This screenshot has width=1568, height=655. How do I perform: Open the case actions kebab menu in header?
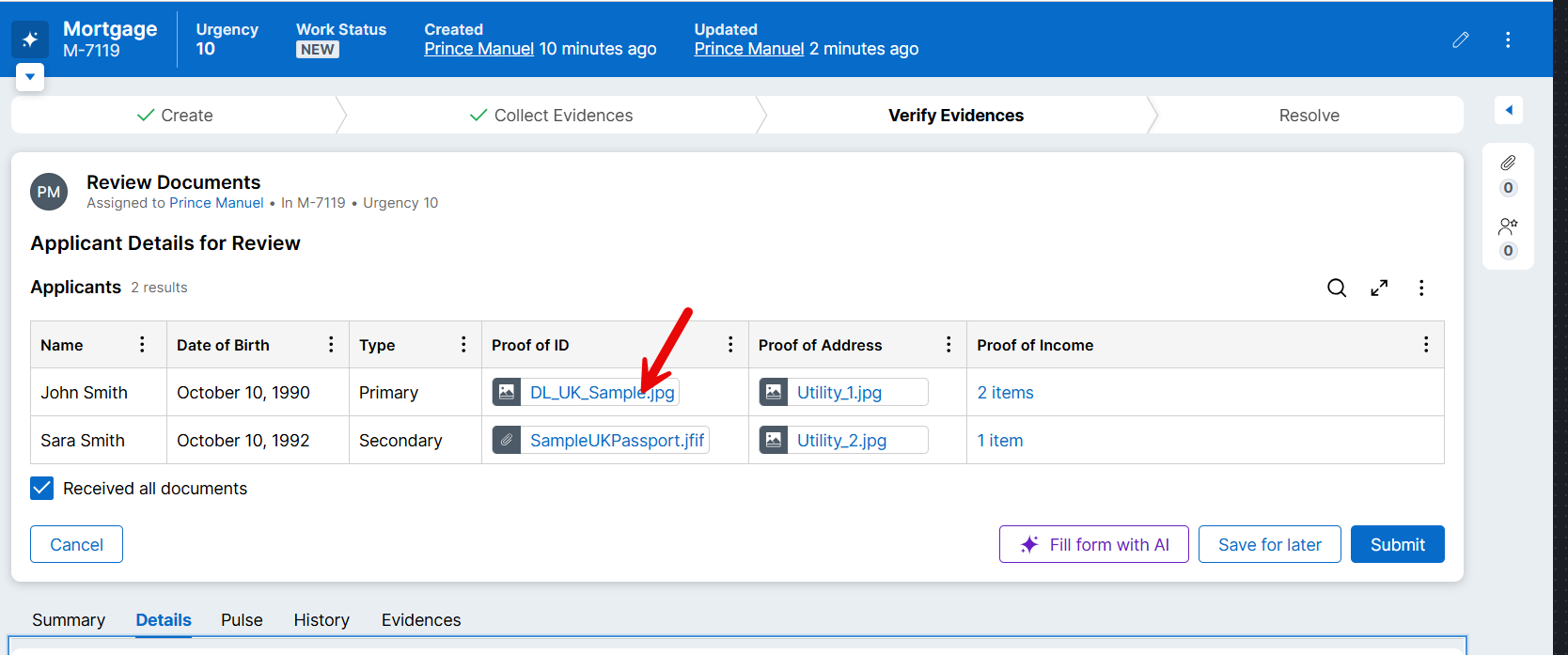1508,39
